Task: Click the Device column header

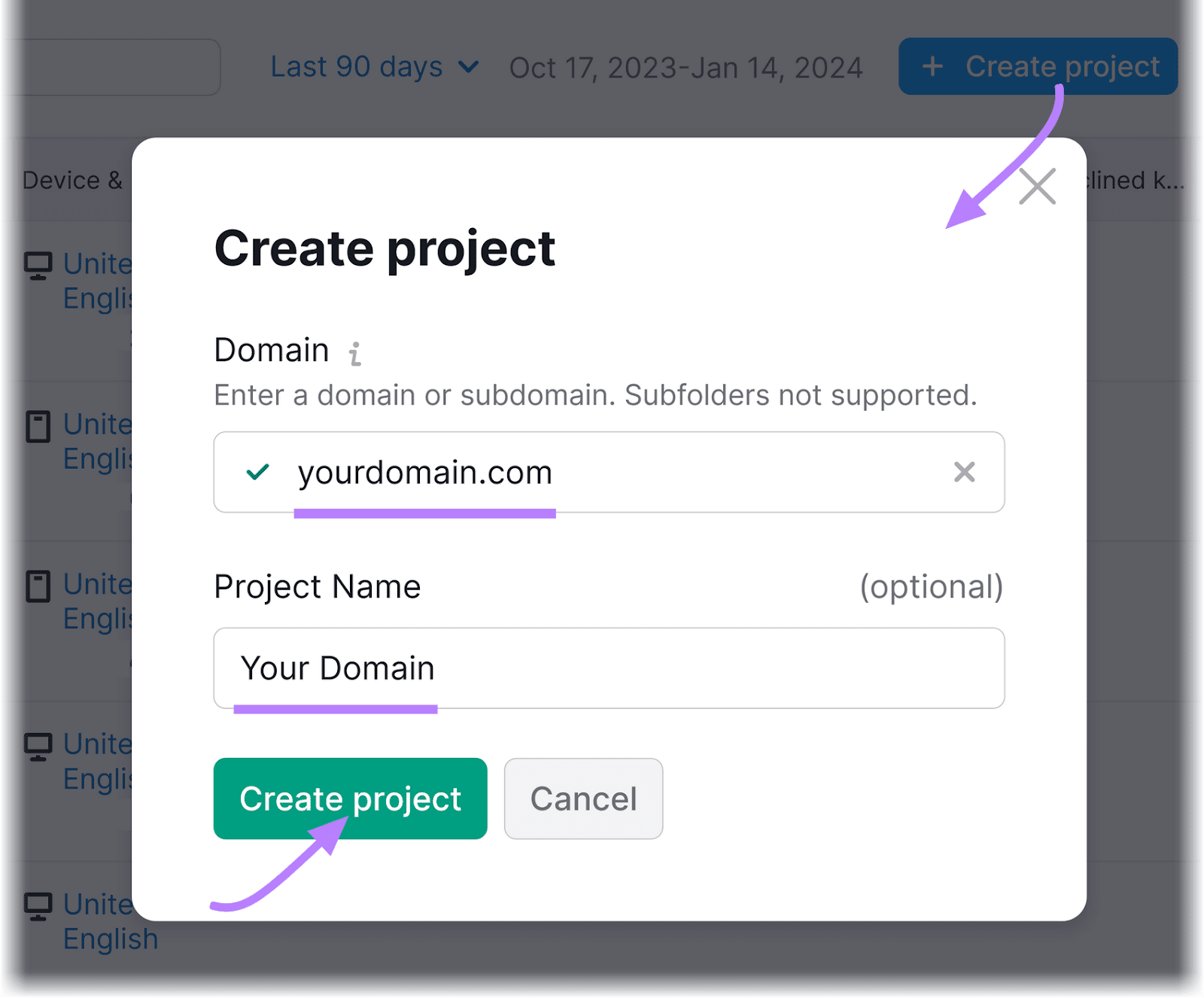Action: (73, 180)
